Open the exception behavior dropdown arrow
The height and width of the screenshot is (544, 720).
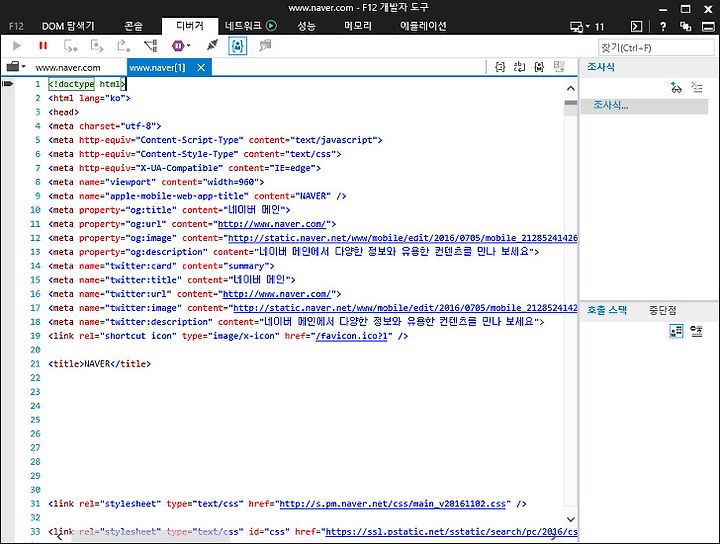(x=188, y=45)
